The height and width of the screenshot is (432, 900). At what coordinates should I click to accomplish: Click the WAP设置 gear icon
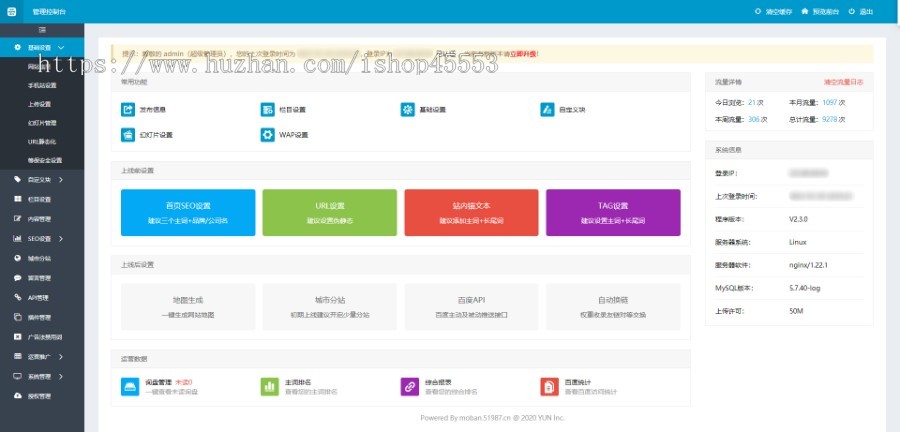[267, 135]
